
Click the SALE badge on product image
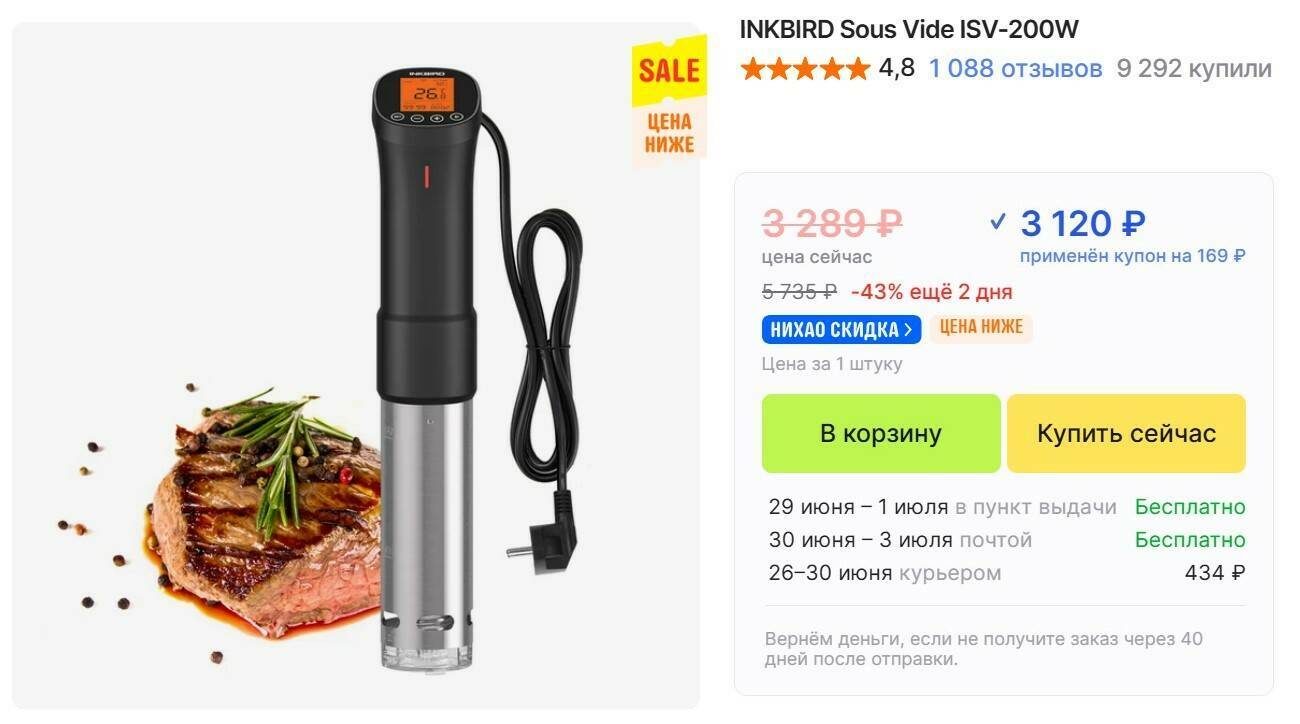pyautogui.click(x=669, y=71)
